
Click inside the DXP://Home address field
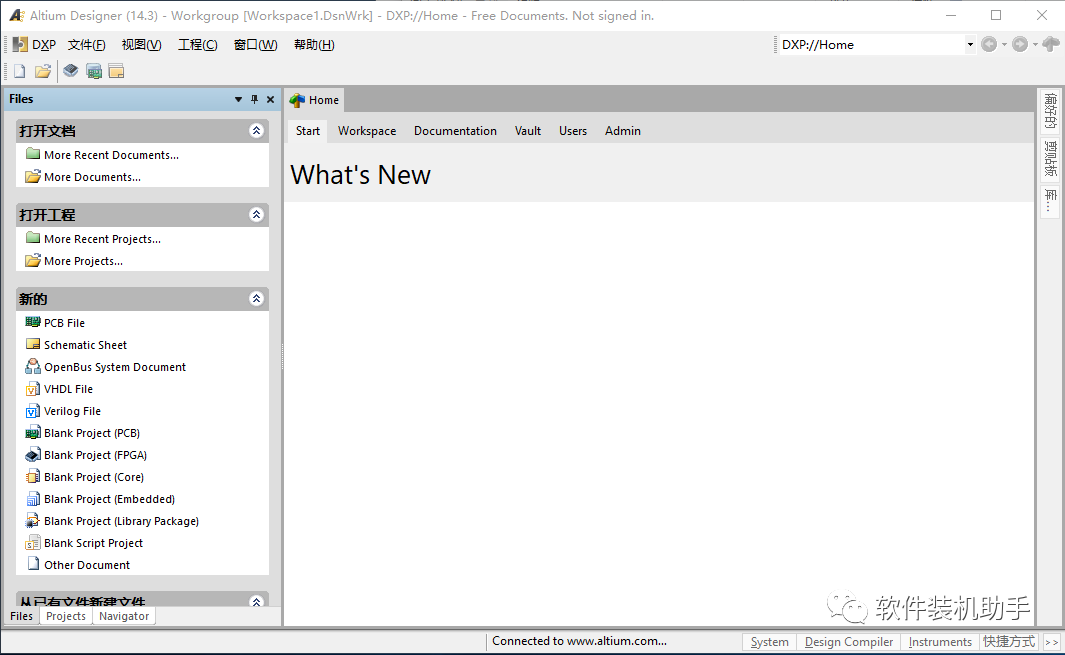coord(871,45)
